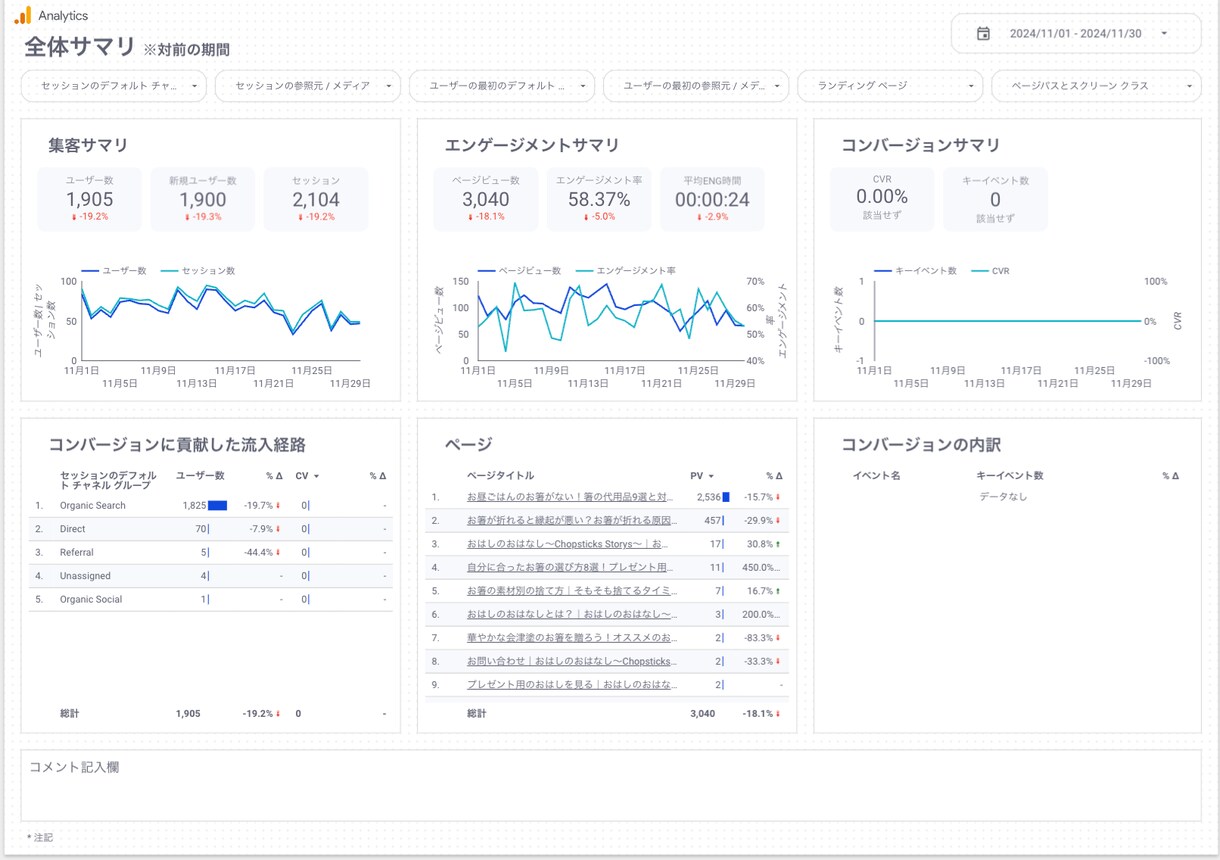Toggle the ユーザー数 legend in acquisition chart
This screenshot has height=860, width=1220.
point(114,271)
